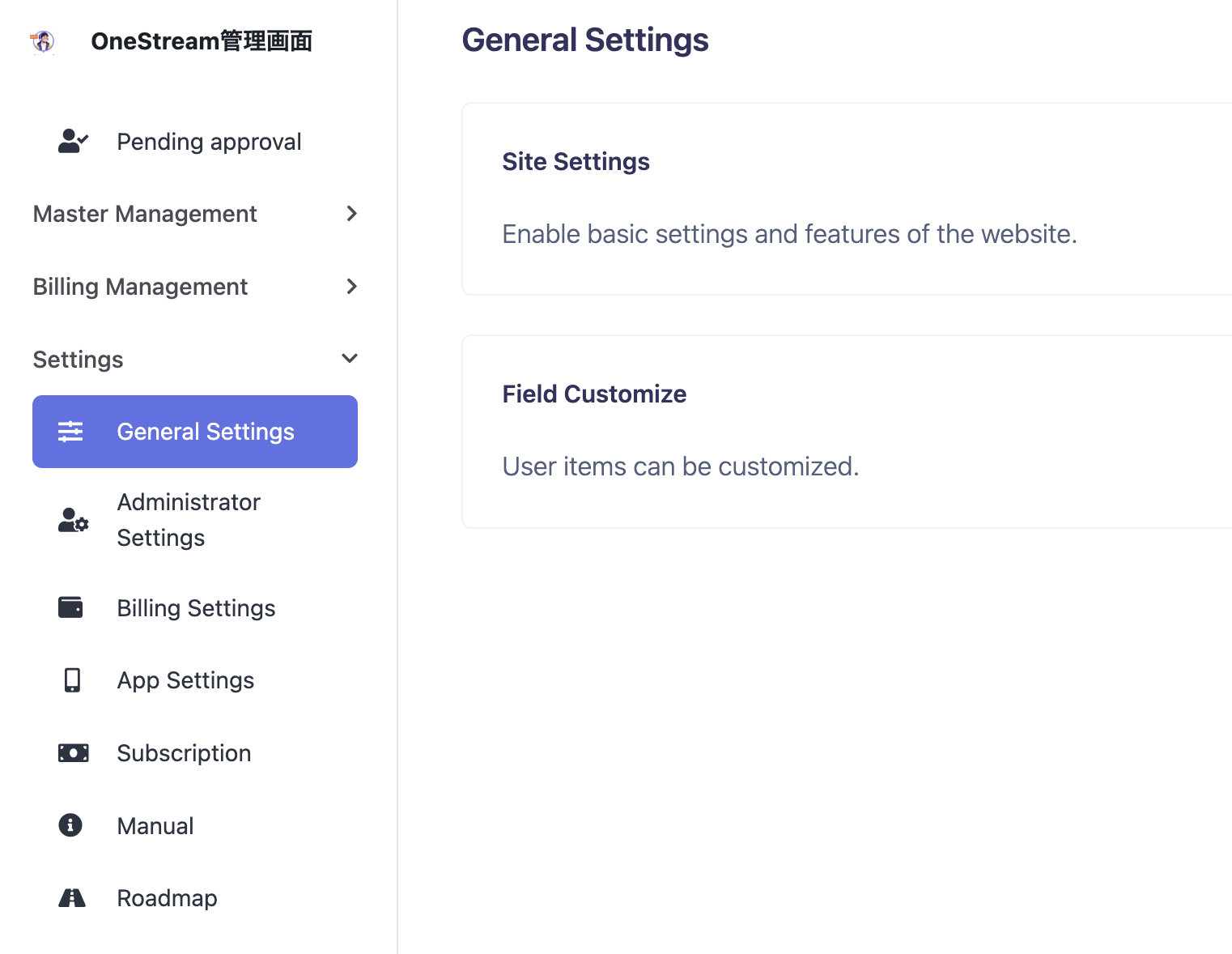Open the Roadmap sidebar entry
The width and height of the screenshot is (1232, 954).
coord(167,898)
